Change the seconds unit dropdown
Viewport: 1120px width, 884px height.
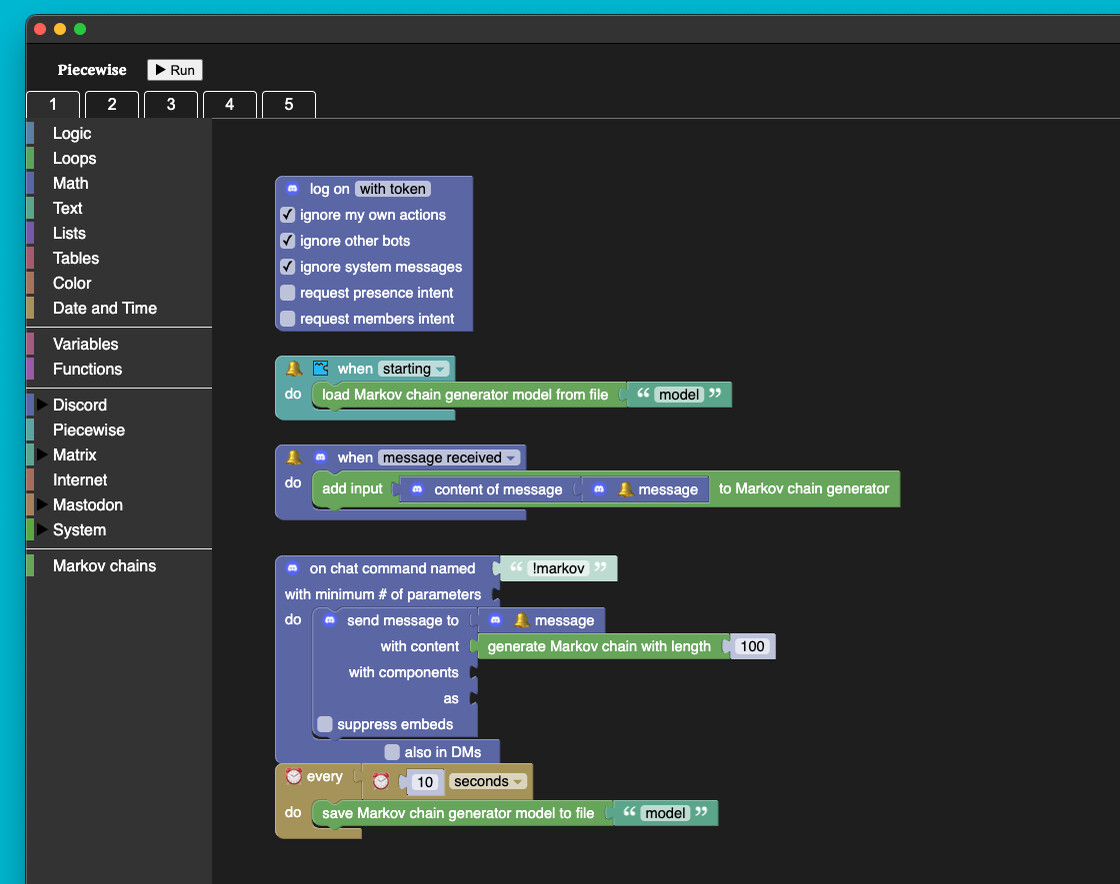(488, 781)
